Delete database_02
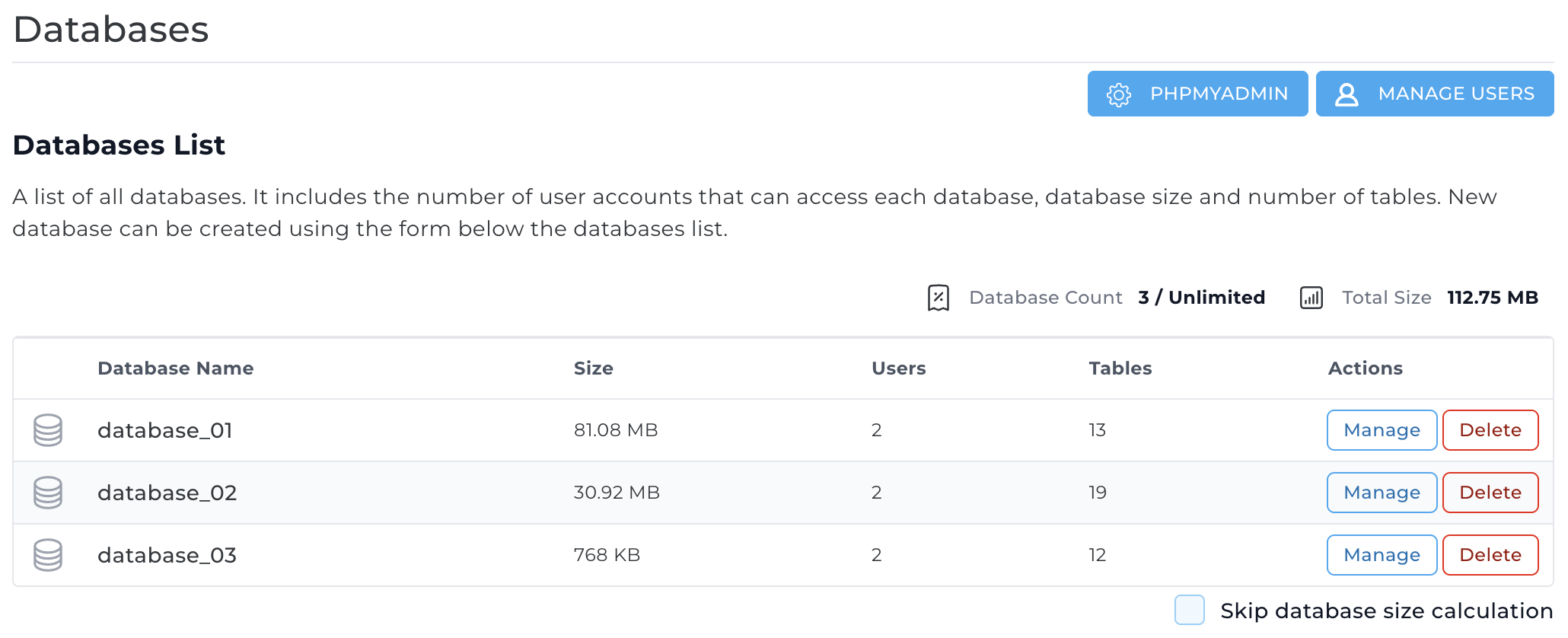 click(1490, 493)
